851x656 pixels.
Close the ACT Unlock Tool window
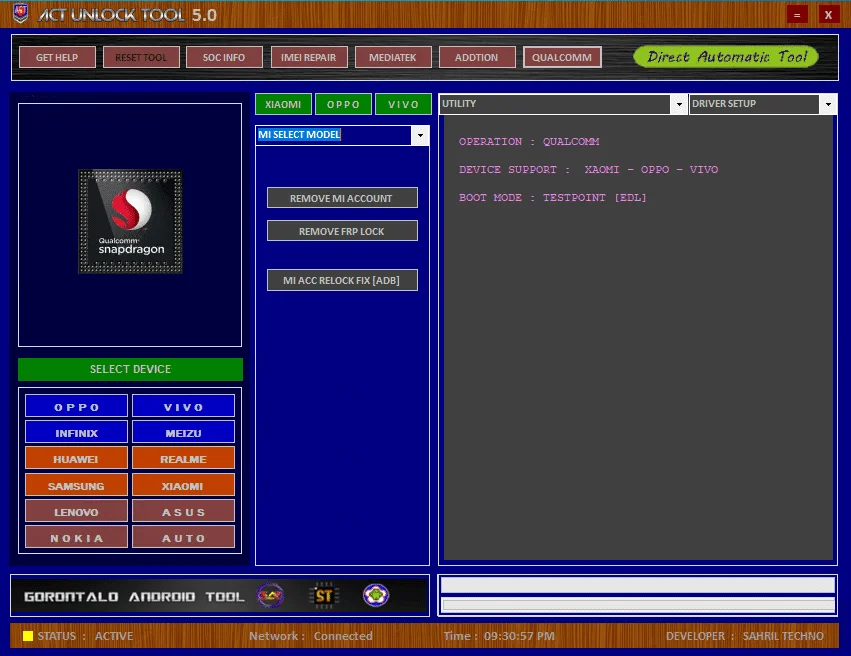828,15
